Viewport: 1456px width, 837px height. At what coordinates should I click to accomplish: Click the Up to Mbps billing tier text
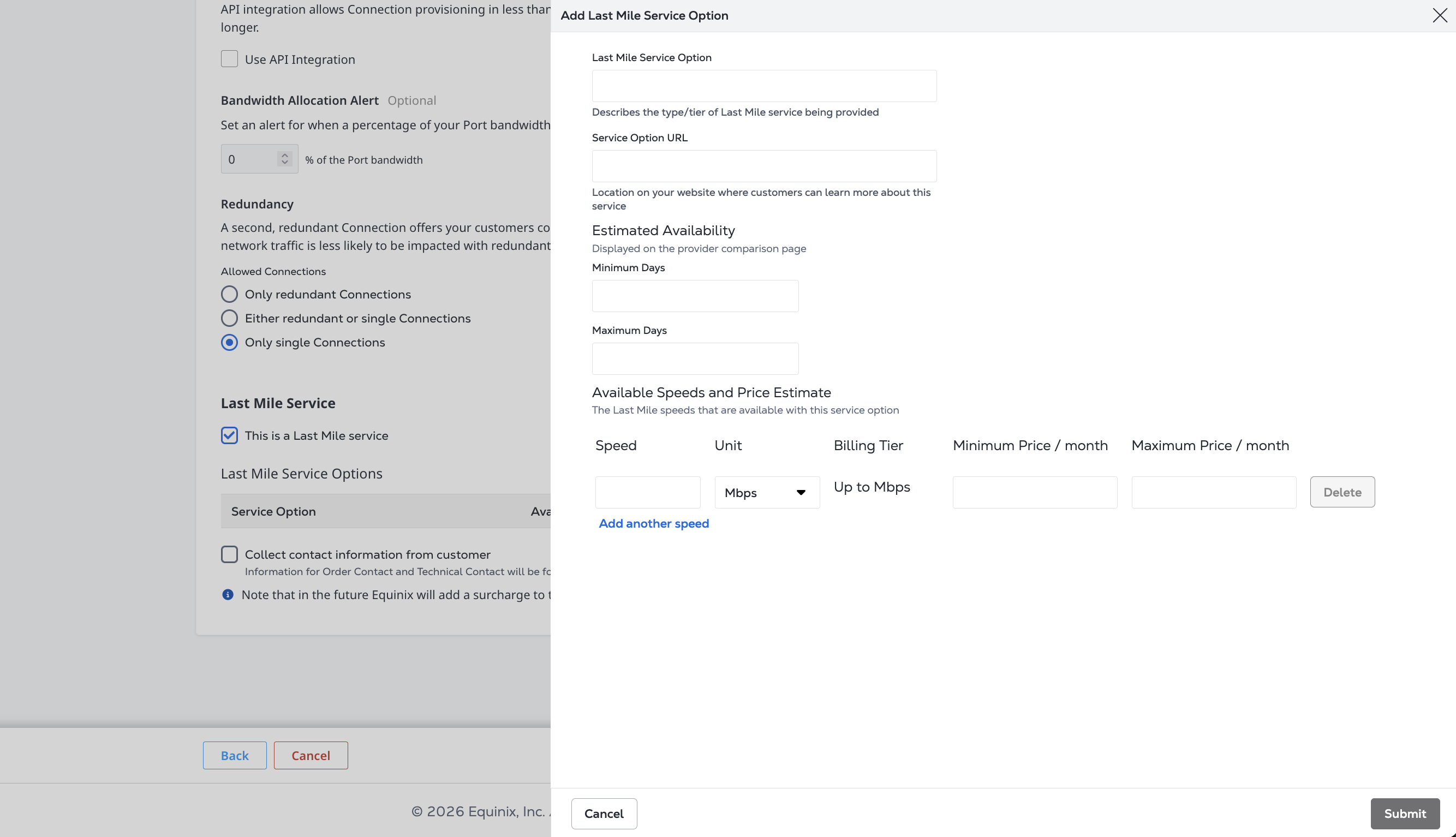[x=872, y=487]
